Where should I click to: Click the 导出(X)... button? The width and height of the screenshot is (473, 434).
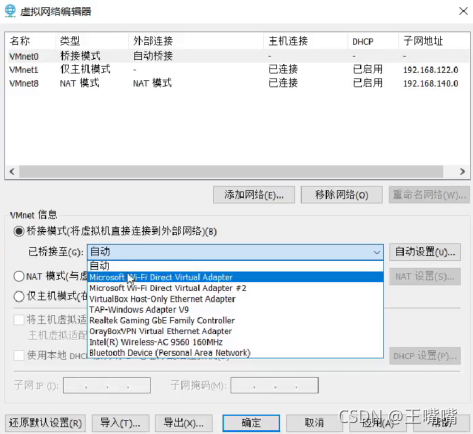click(x=184, y=423)
